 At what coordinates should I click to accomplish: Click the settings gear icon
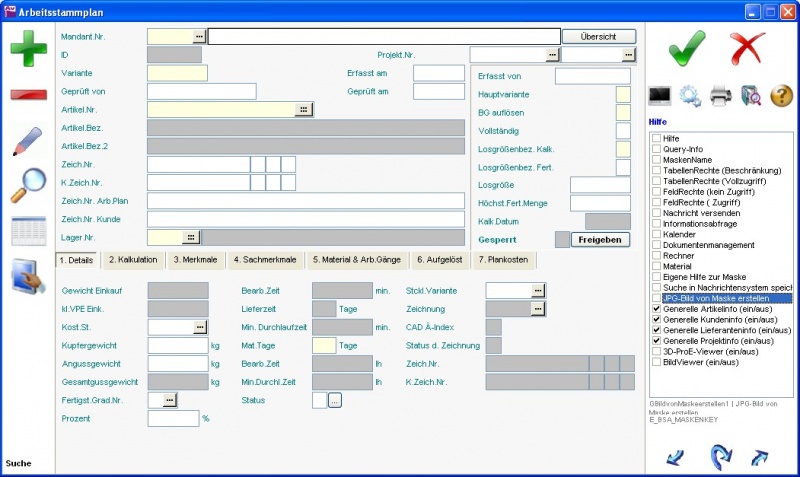tap(690, 96)
